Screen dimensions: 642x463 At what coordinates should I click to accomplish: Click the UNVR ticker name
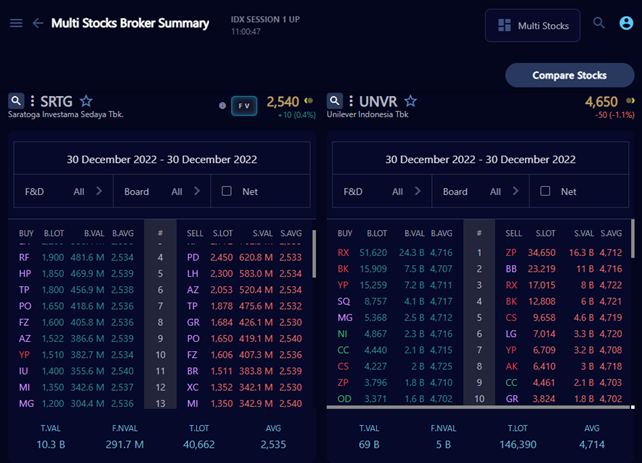[x=378, y=101]
